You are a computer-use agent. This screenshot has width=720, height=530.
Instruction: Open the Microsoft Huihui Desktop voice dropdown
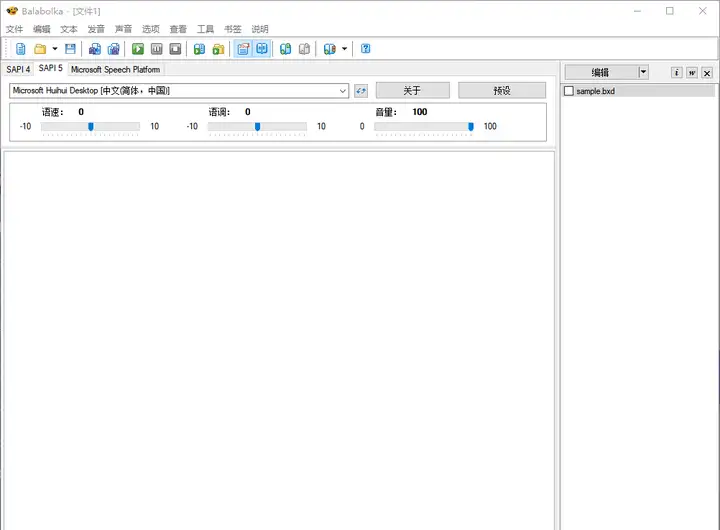pyautogui.click(x=179, y=90)
